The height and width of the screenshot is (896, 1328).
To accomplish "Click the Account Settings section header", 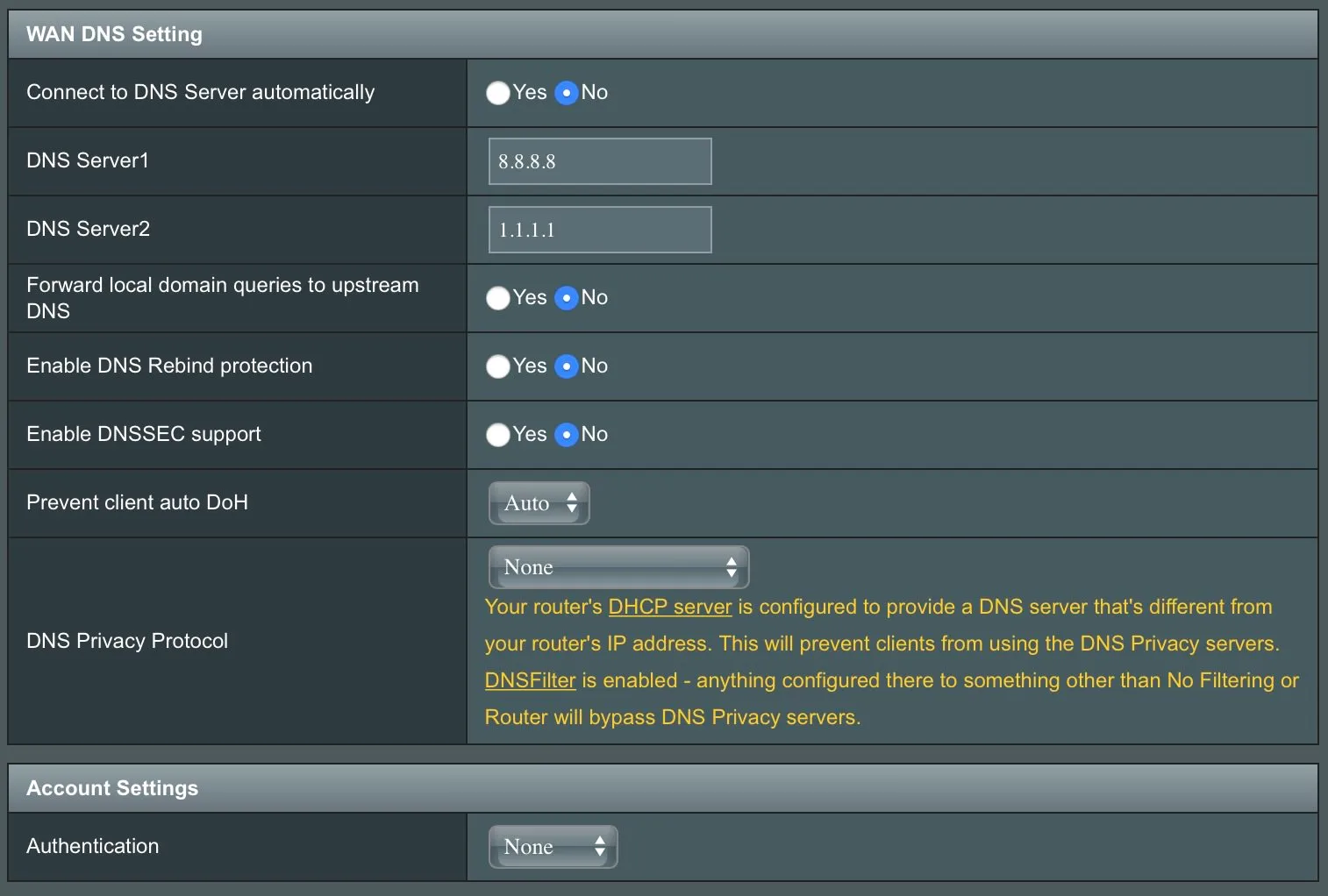I will [x=112, y=787].
